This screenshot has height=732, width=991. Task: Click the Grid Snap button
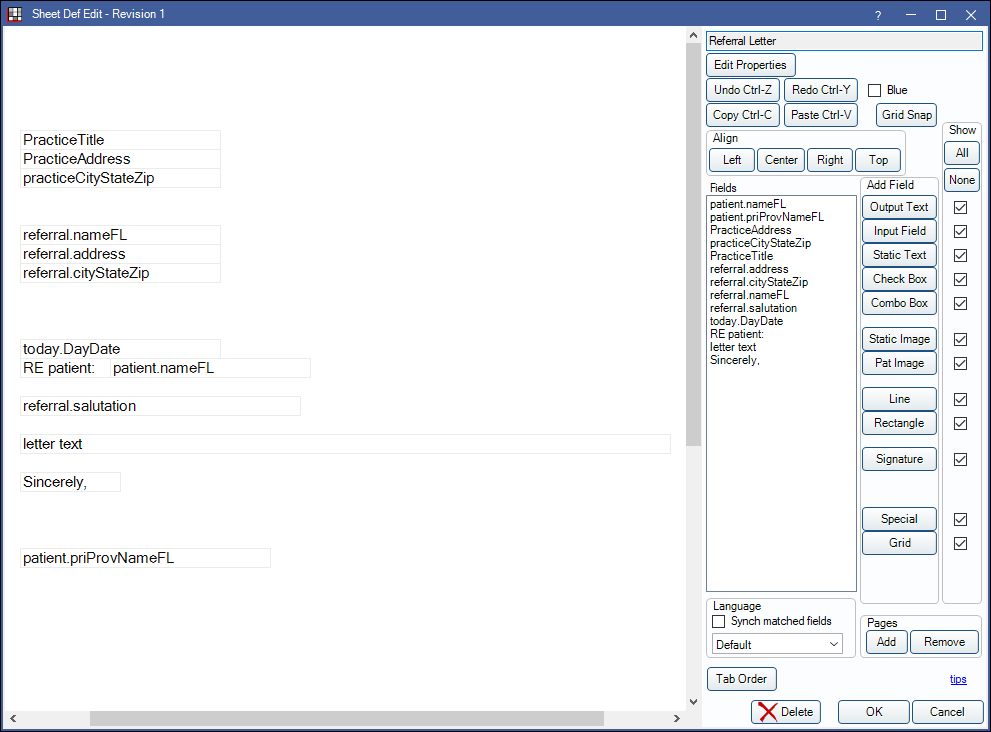[906, 115]
